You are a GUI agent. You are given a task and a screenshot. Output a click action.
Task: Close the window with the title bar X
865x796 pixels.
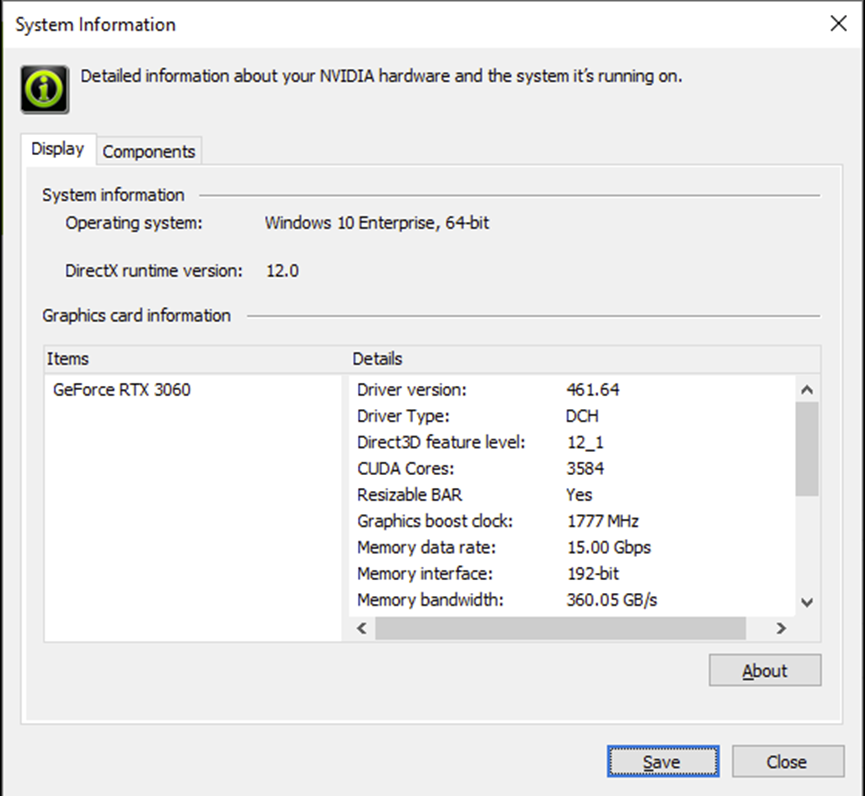point(838,24)
